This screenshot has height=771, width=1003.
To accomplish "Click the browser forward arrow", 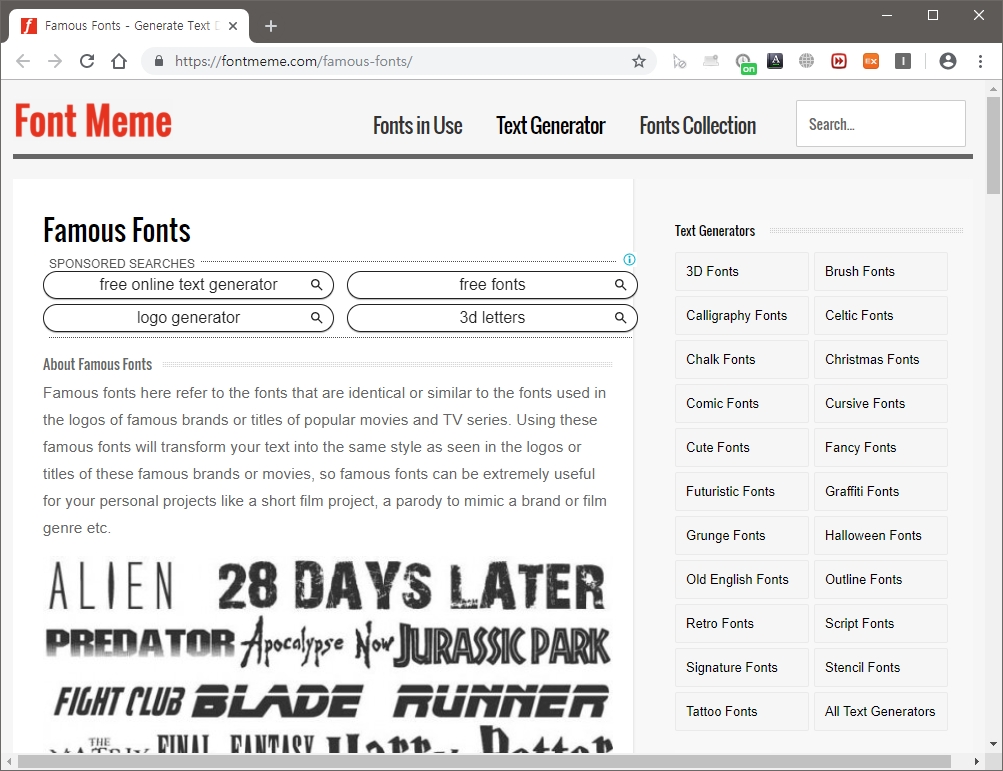I will pos(55,61).
